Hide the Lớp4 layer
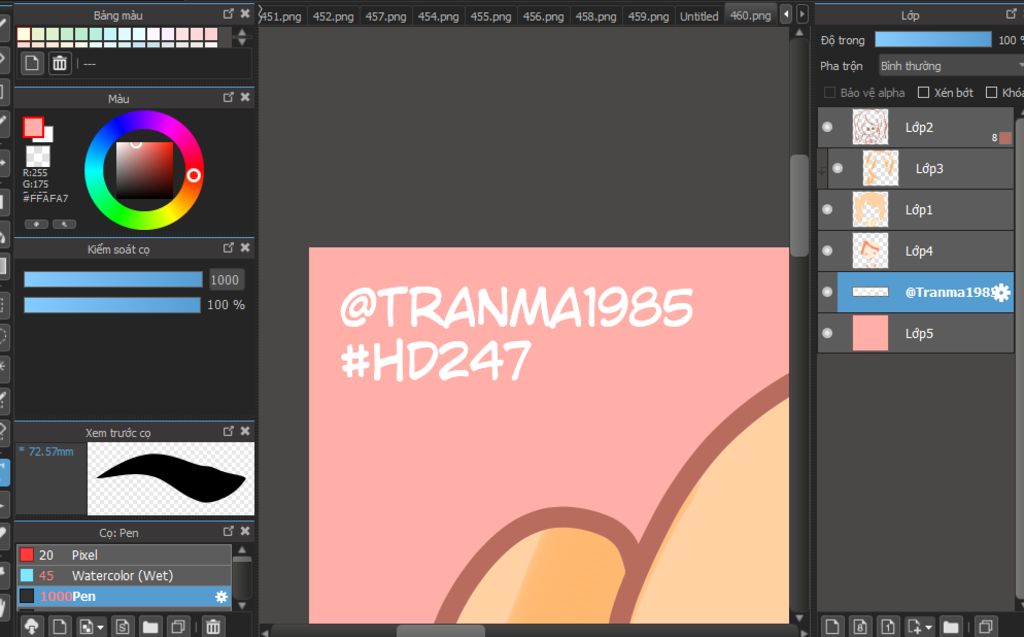The width and height of the screenshot is (1024, 637). tap(827, 251)
